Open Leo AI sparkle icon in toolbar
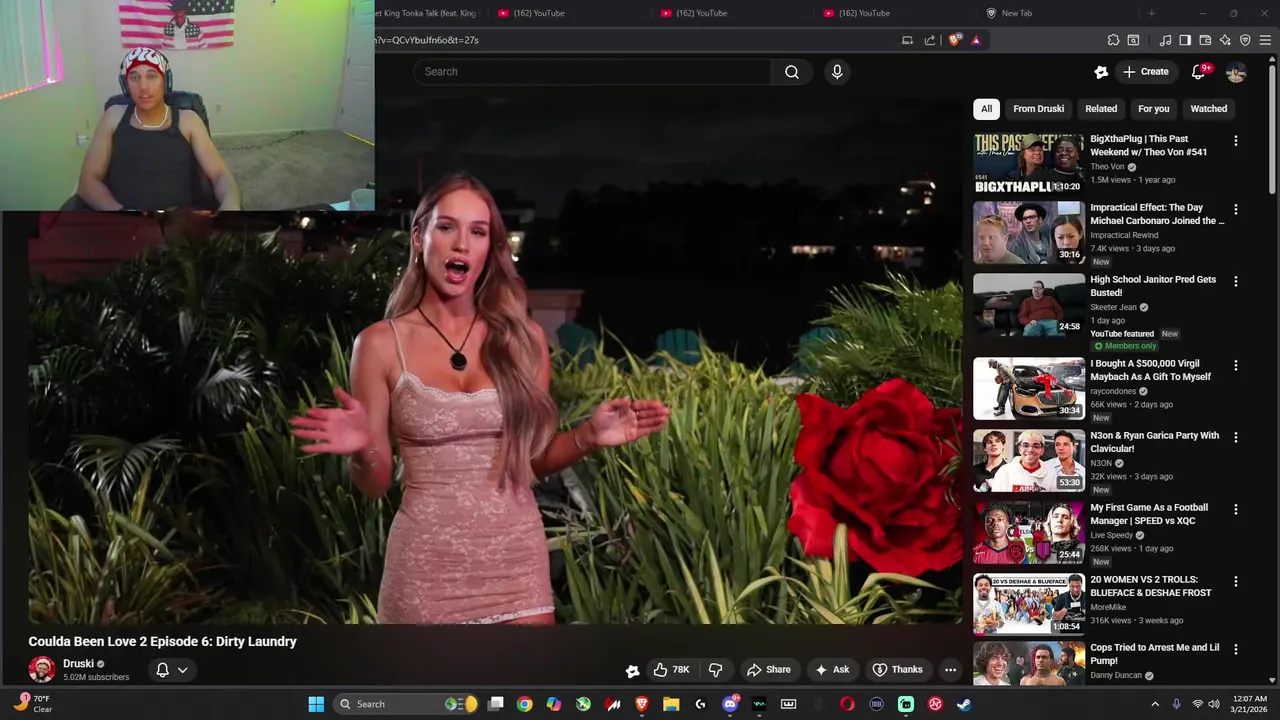Image resolution: width=1280 pixels, height=720 pixels. 1225,40
